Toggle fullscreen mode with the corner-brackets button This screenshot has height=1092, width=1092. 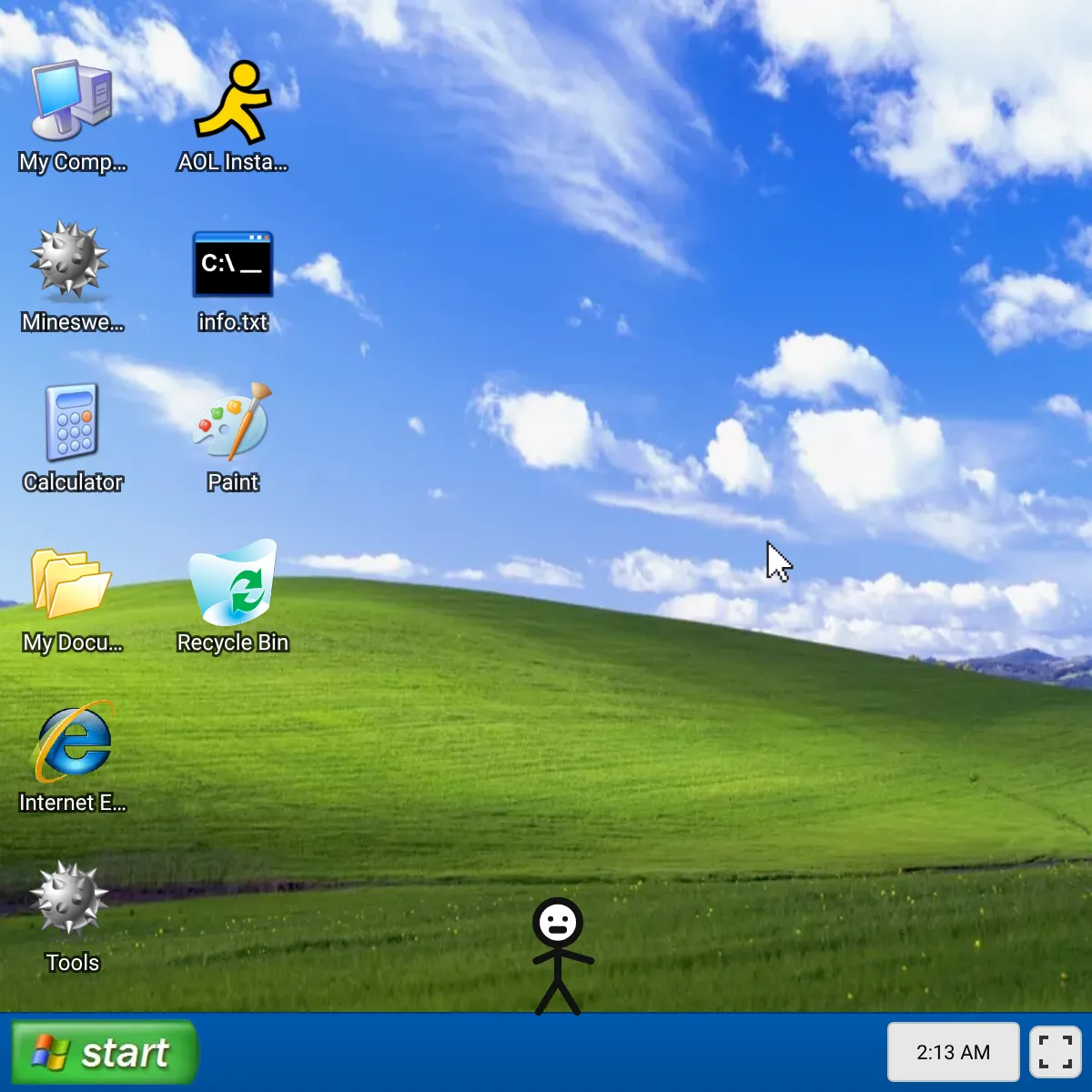[1055, 1053]
